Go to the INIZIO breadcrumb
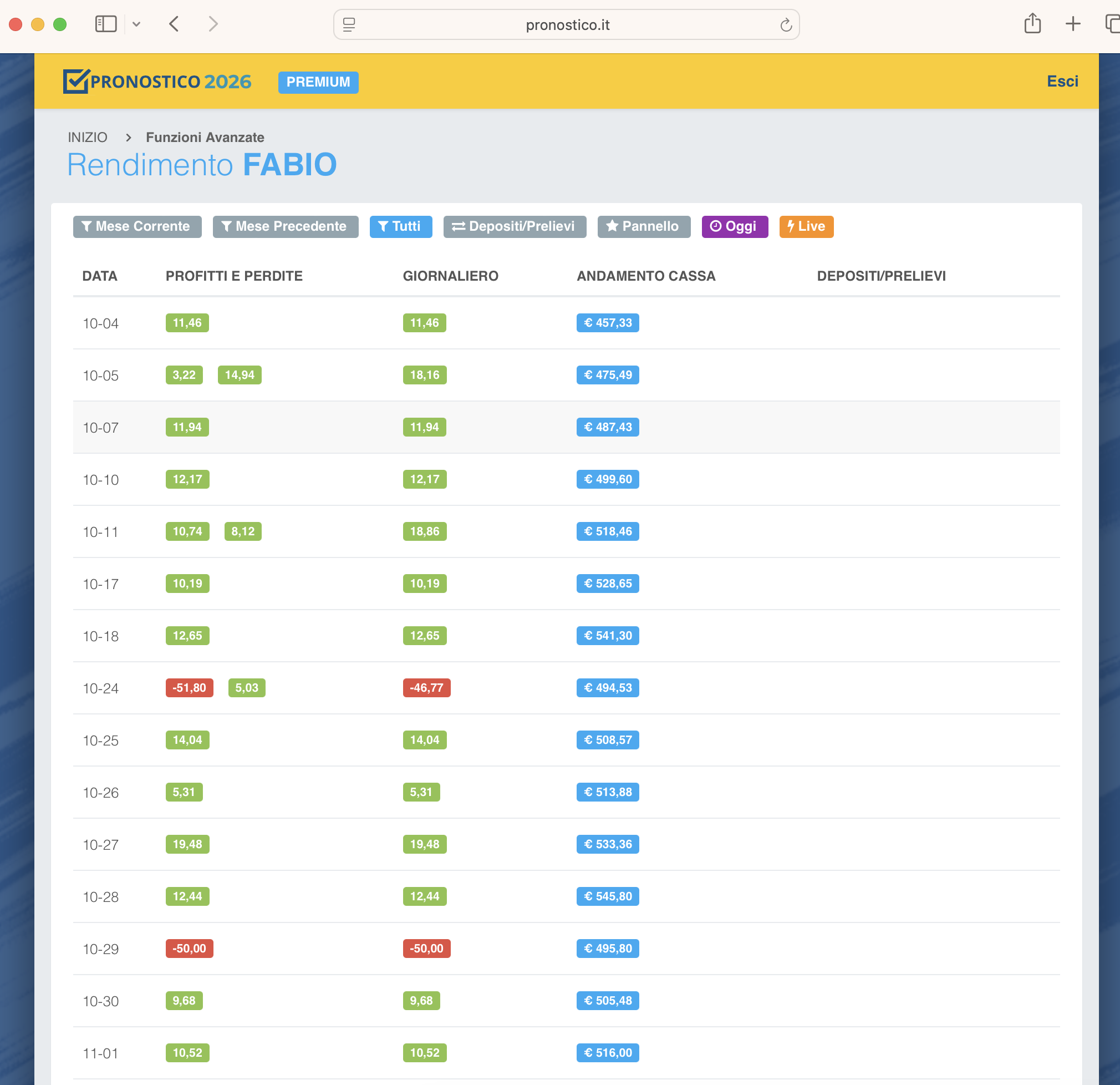 88,137
